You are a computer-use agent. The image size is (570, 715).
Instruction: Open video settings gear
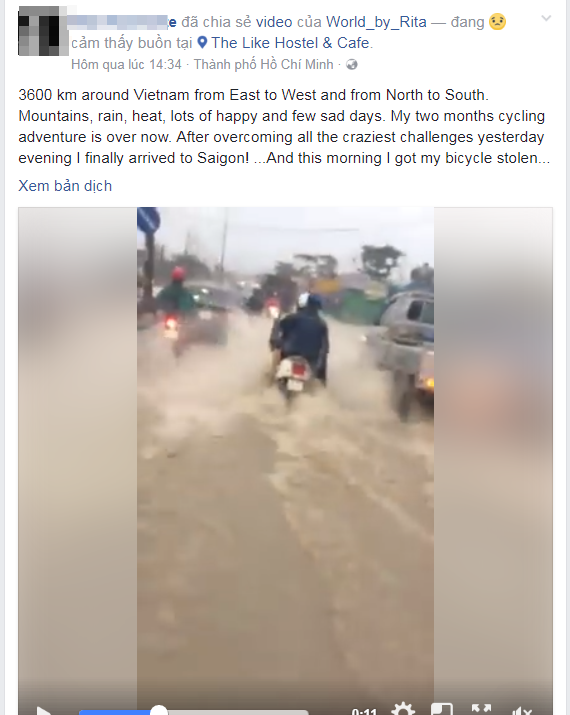pos(403,710)
